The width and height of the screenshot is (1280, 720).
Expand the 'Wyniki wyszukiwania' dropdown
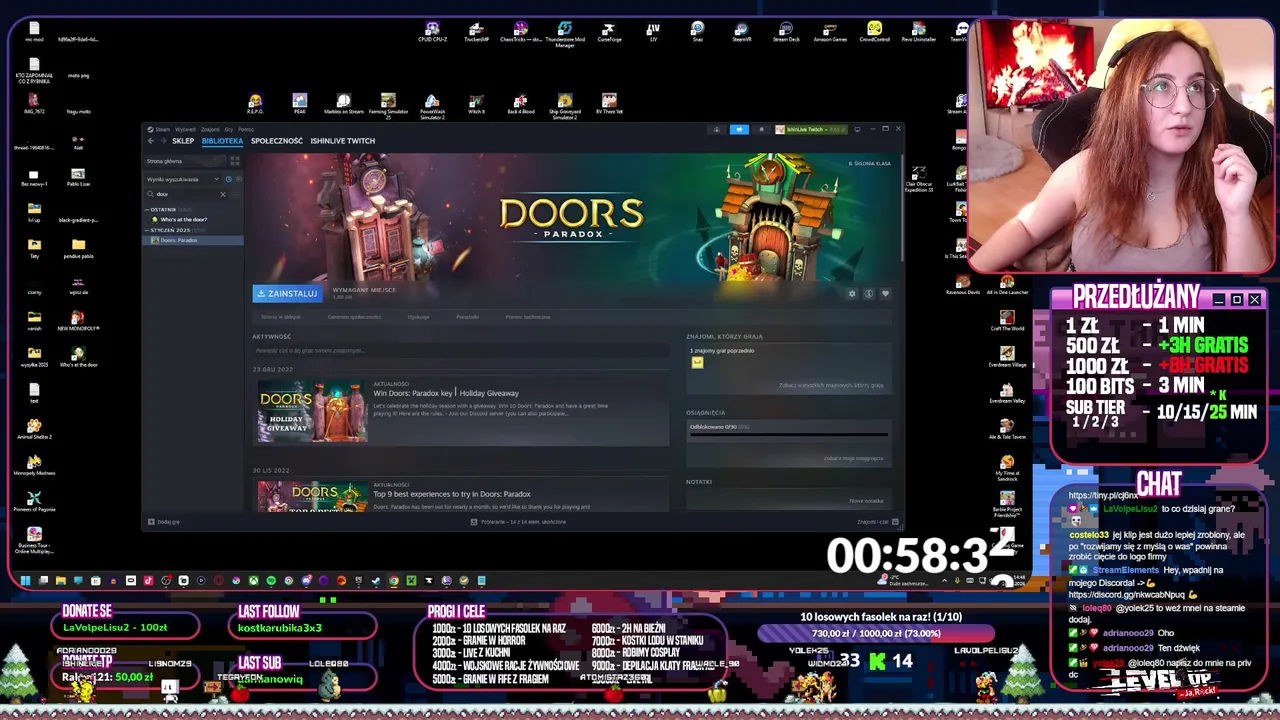click(181, 179)
